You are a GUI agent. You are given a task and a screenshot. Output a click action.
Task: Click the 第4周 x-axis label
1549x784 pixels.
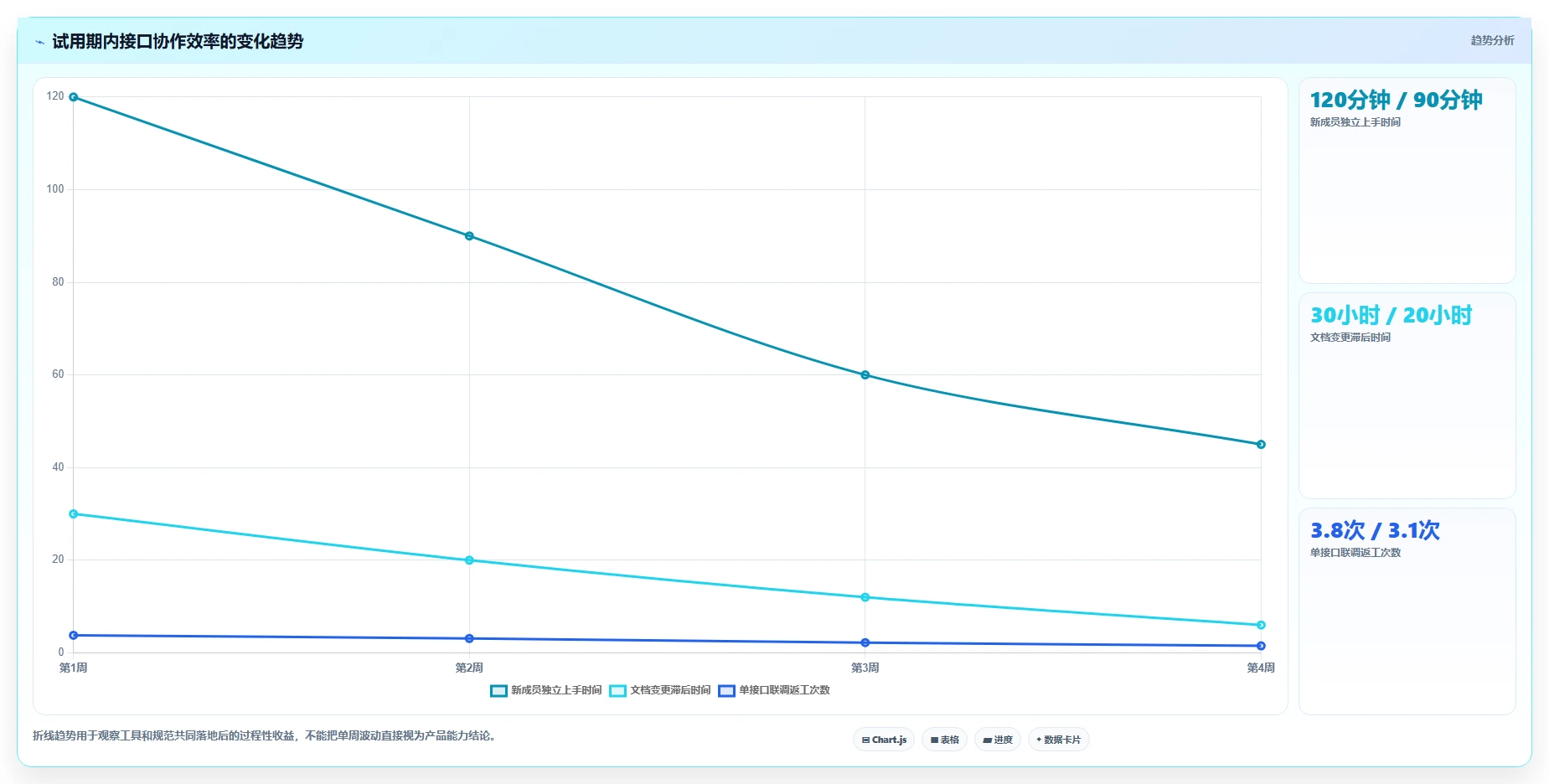click(1261, 668)
